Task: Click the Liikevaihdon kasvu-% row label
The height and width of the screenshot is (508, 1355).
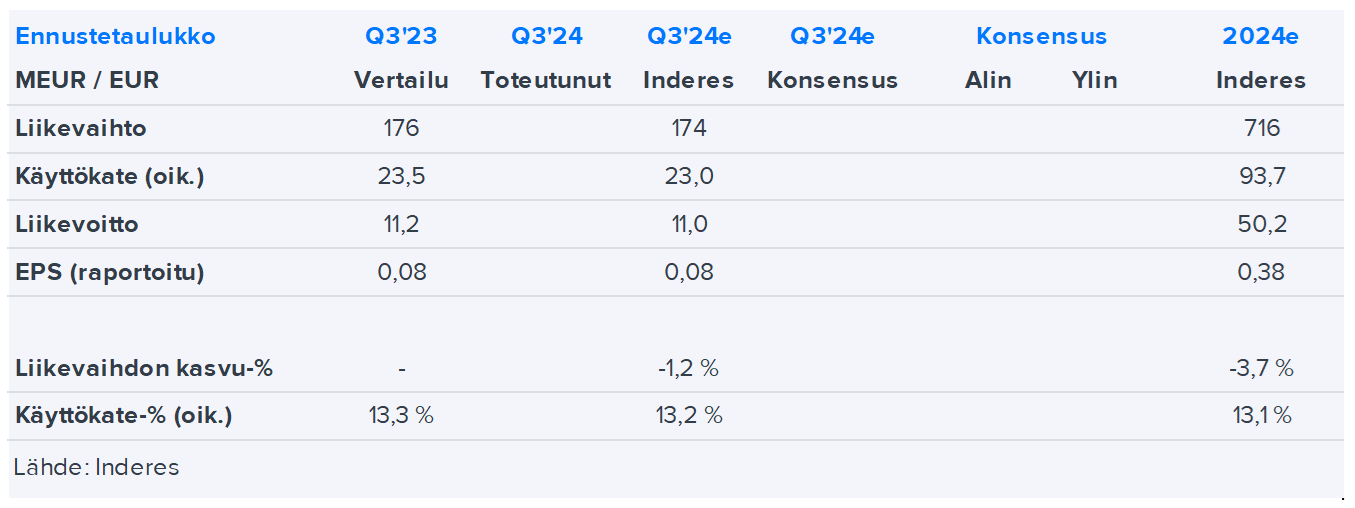Action: click(x=144, y=368)
